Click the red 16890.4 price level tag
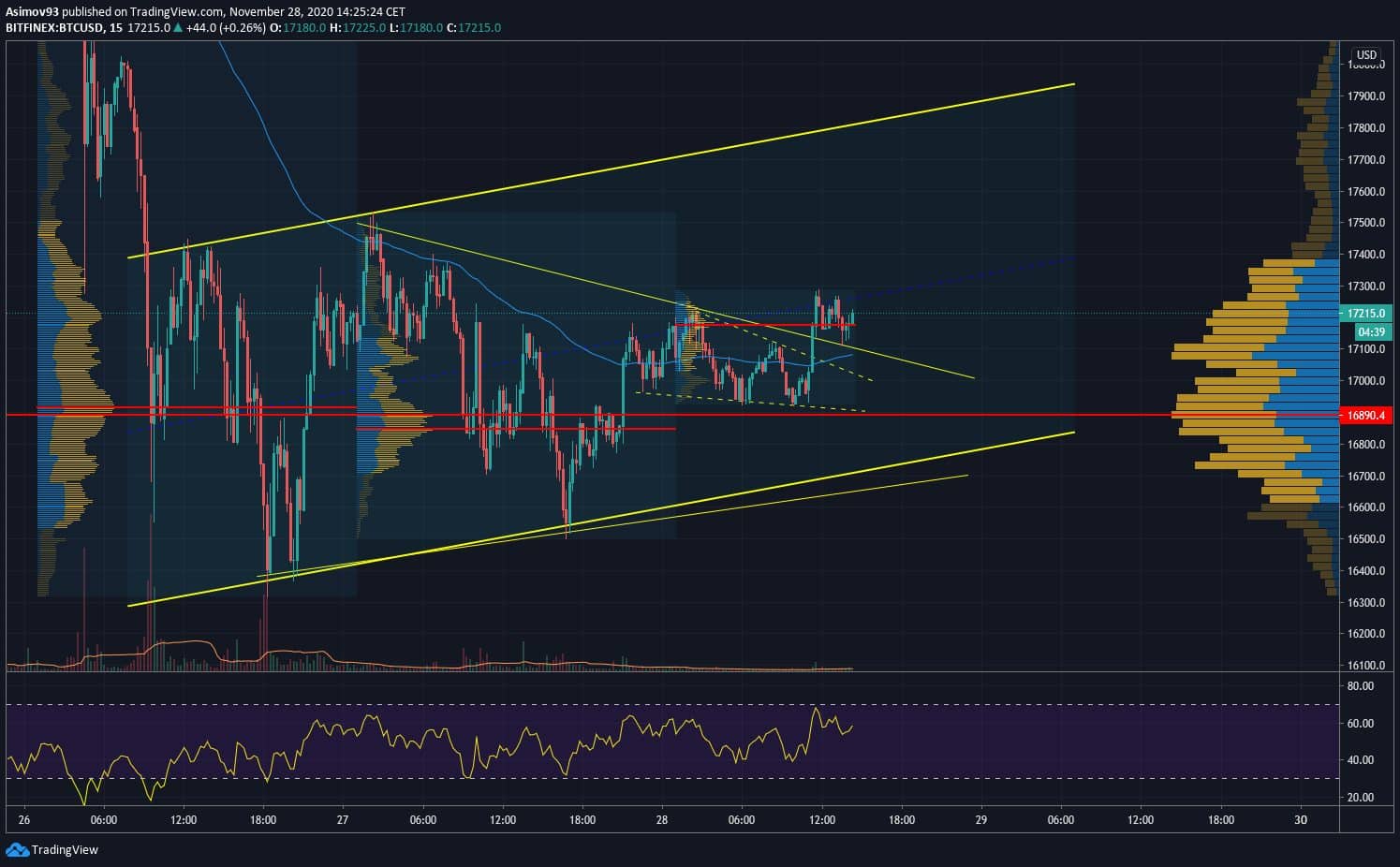The height and width of the screenshot is (867, 1400). click(1366, 415)
